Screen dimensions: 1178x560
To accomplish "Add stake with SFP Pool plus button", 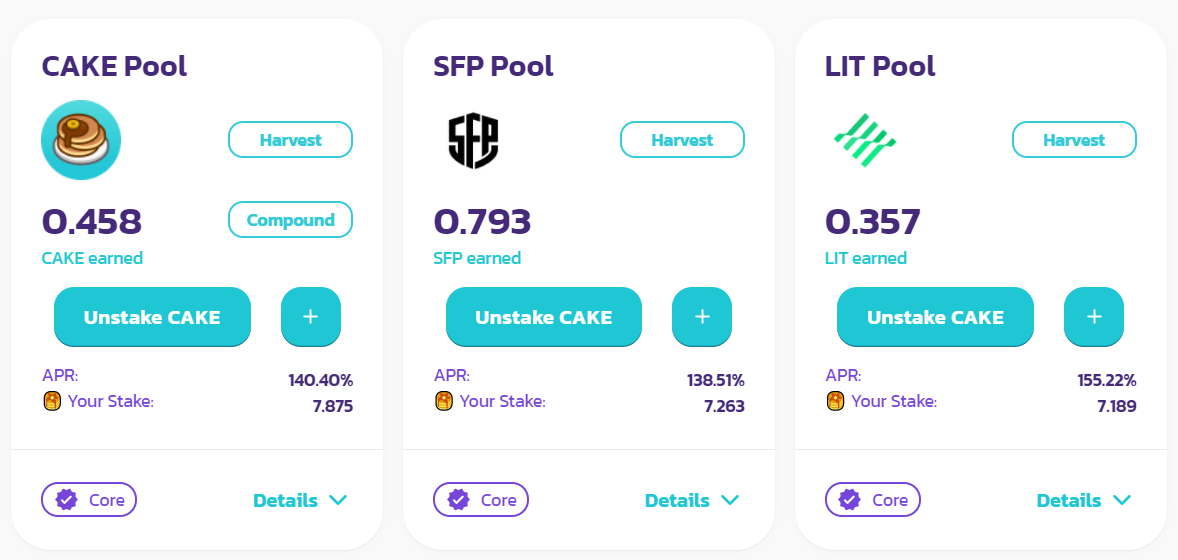I will pyautogui.click(x=702, y=317).
